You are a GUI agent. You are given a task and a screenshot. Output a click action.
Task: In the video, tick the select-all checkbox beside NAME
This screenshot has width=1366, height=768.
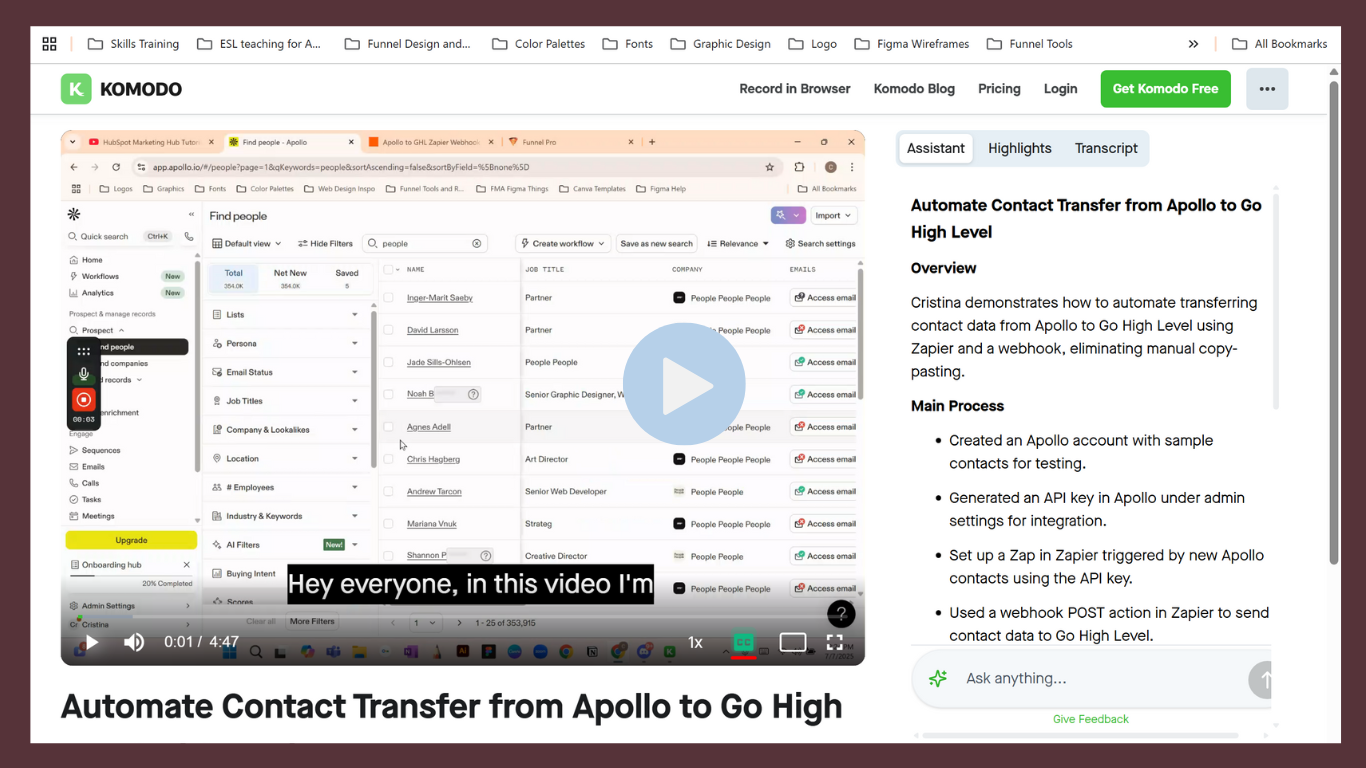pyautogui.click(x=388, y=269)
